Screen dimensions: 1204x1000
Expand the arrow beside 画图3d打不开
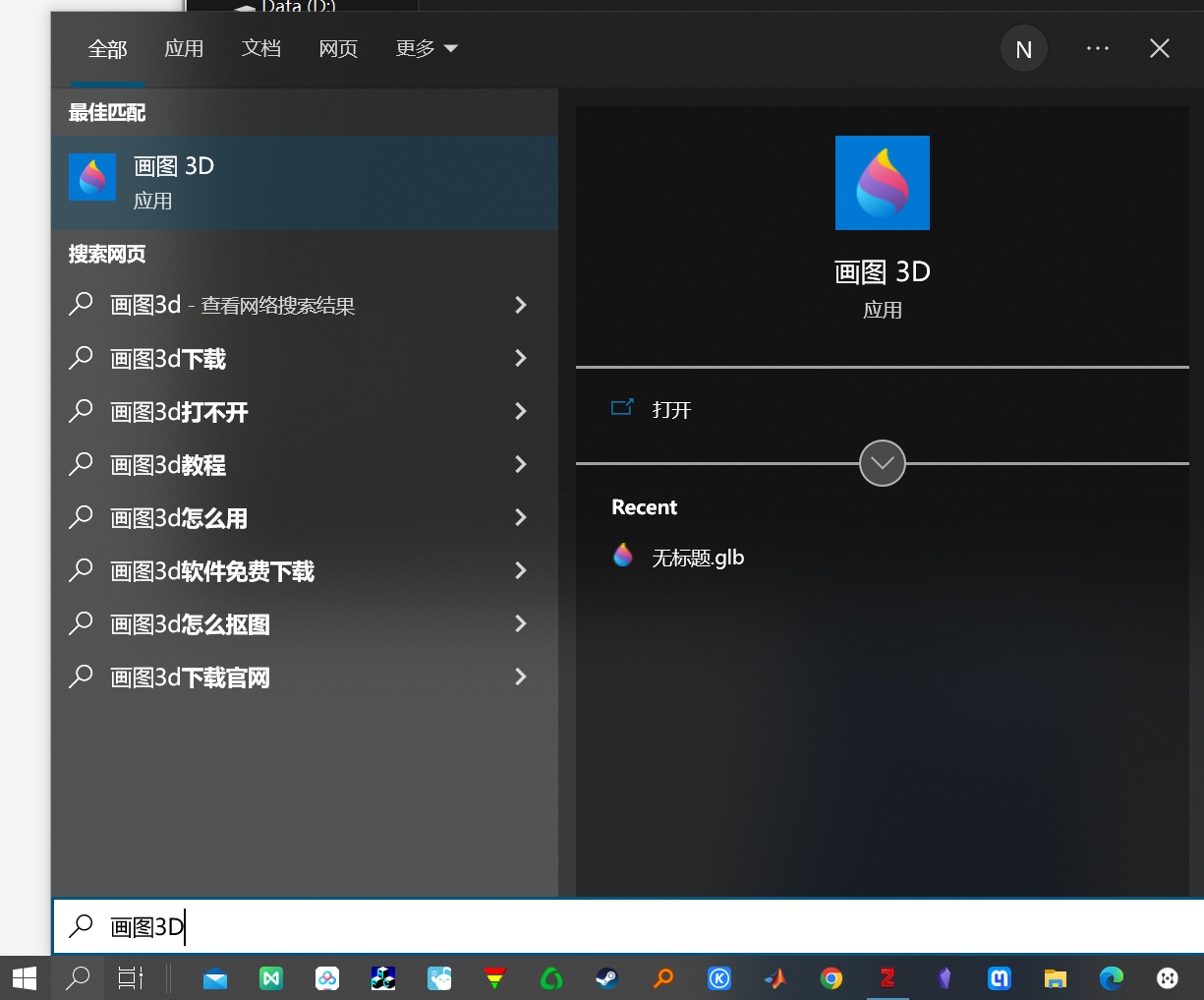click(521, 411)
